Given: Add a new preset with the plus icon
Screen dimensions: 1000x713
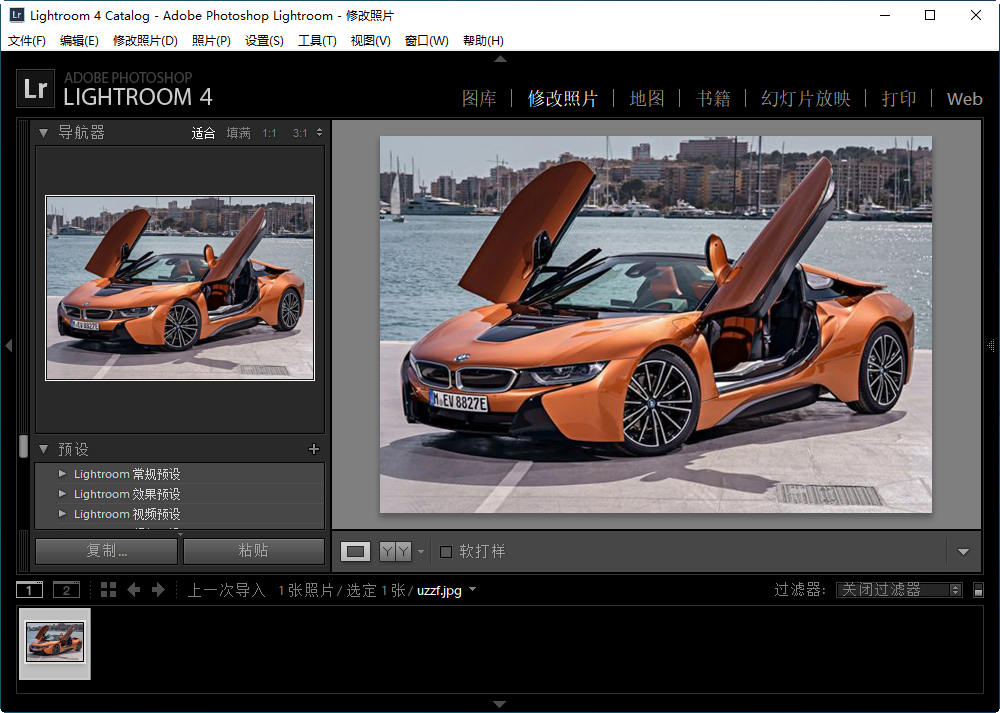Looking at the screenshot, I should (x=314, y=449).
